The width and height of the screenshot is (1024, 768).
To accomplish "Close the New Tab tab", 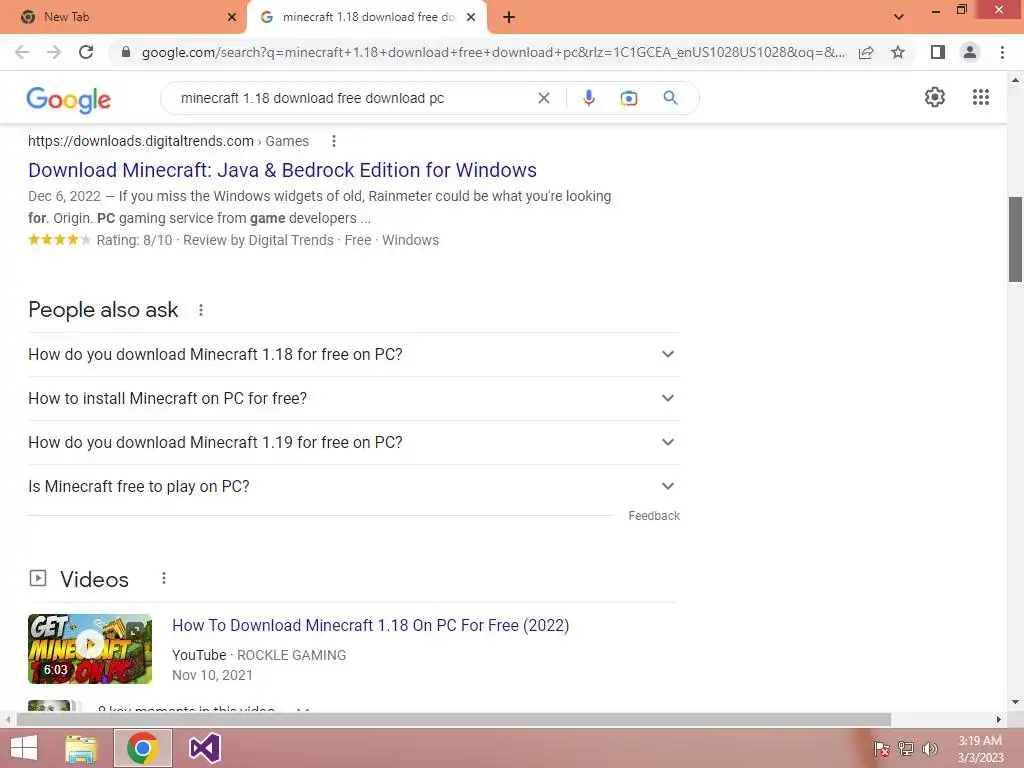I will [232, 18].
